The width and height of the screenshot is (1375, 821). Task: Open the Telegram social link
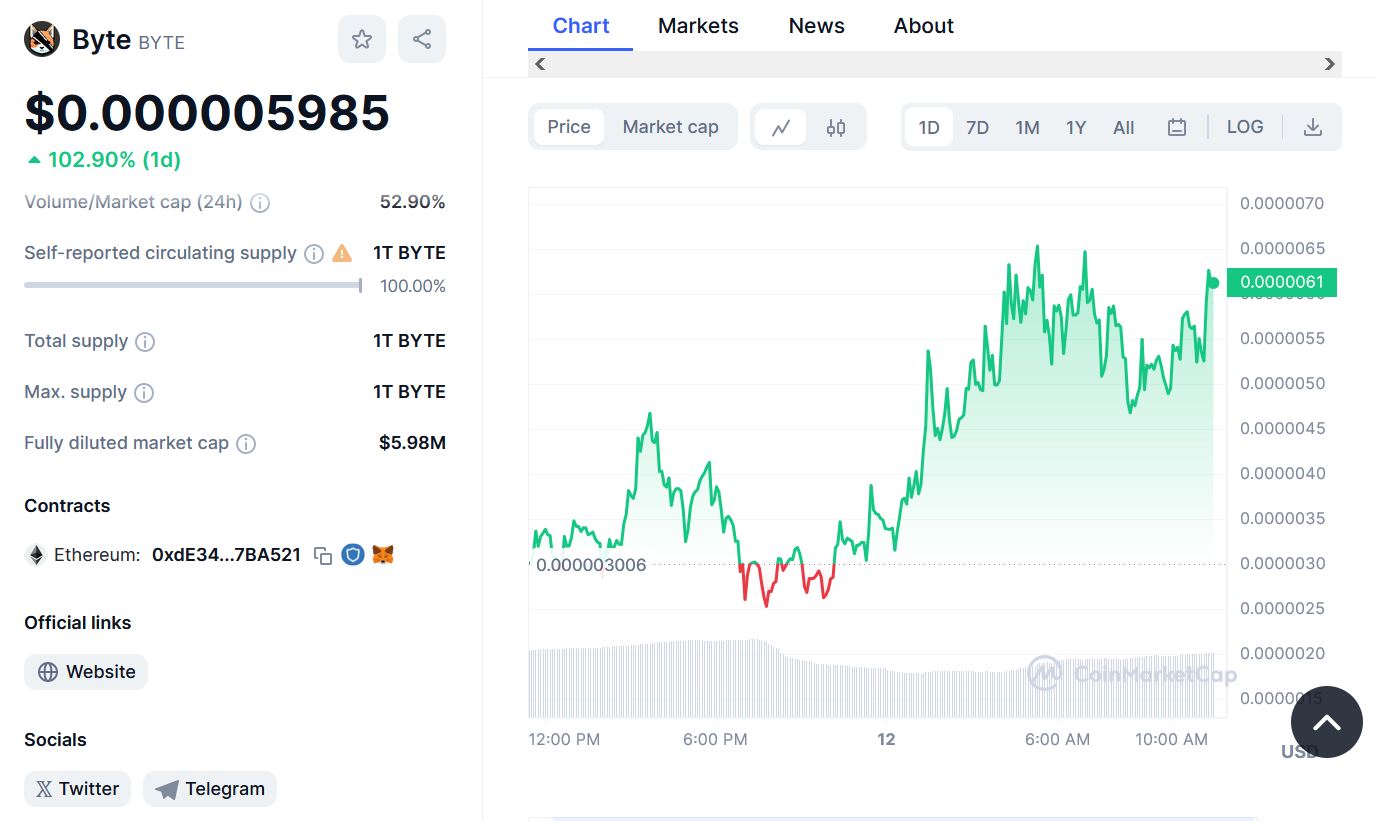[210, 789]
